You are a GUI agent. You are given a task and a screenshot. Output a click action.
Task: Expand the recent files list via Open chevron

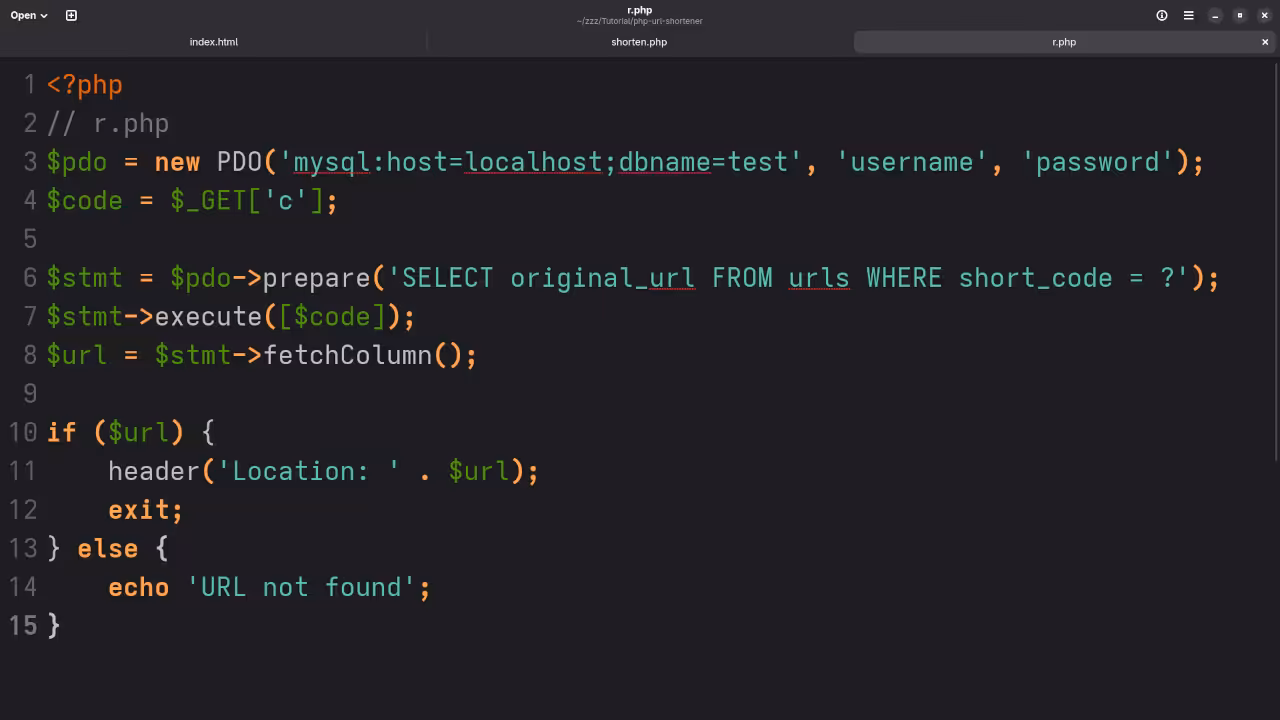click(x=42, y=15)
